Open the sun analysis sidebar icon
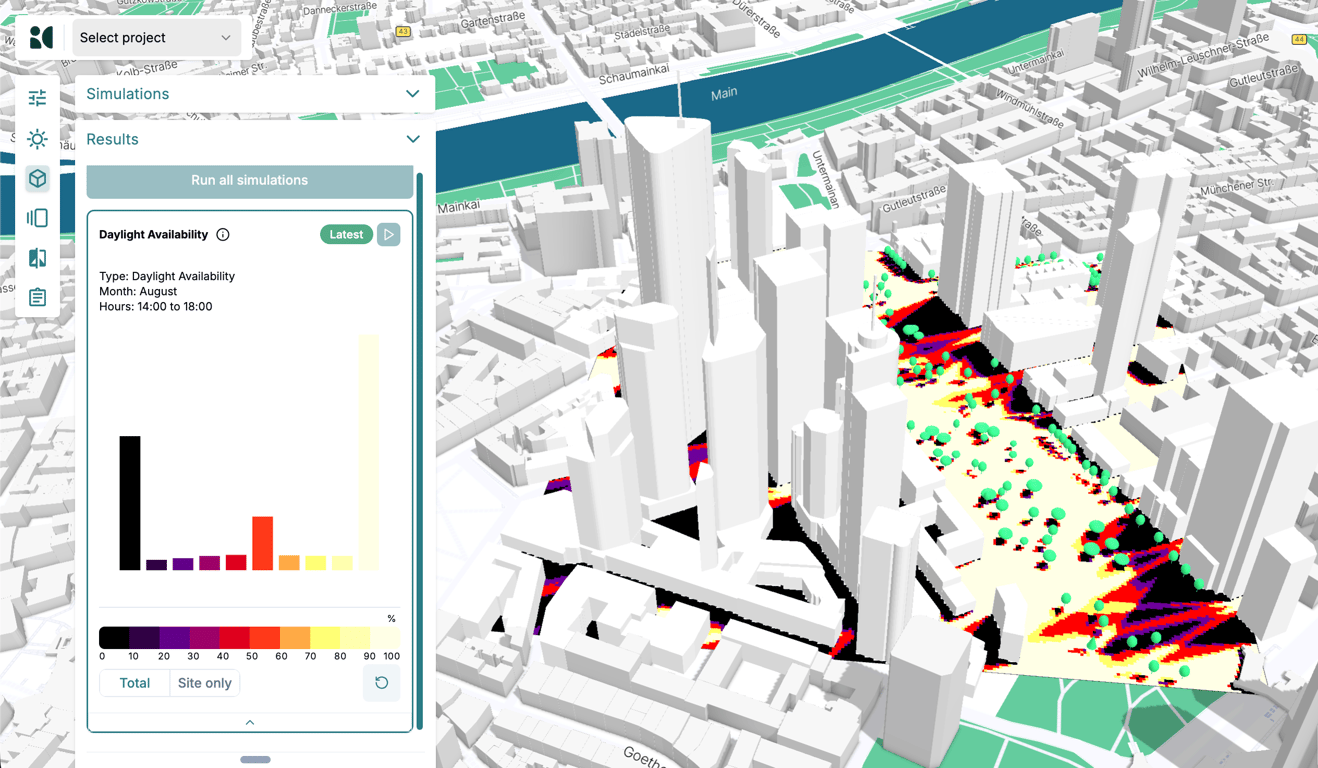Viewport: 1318px width, 768px height. [37, 138]
